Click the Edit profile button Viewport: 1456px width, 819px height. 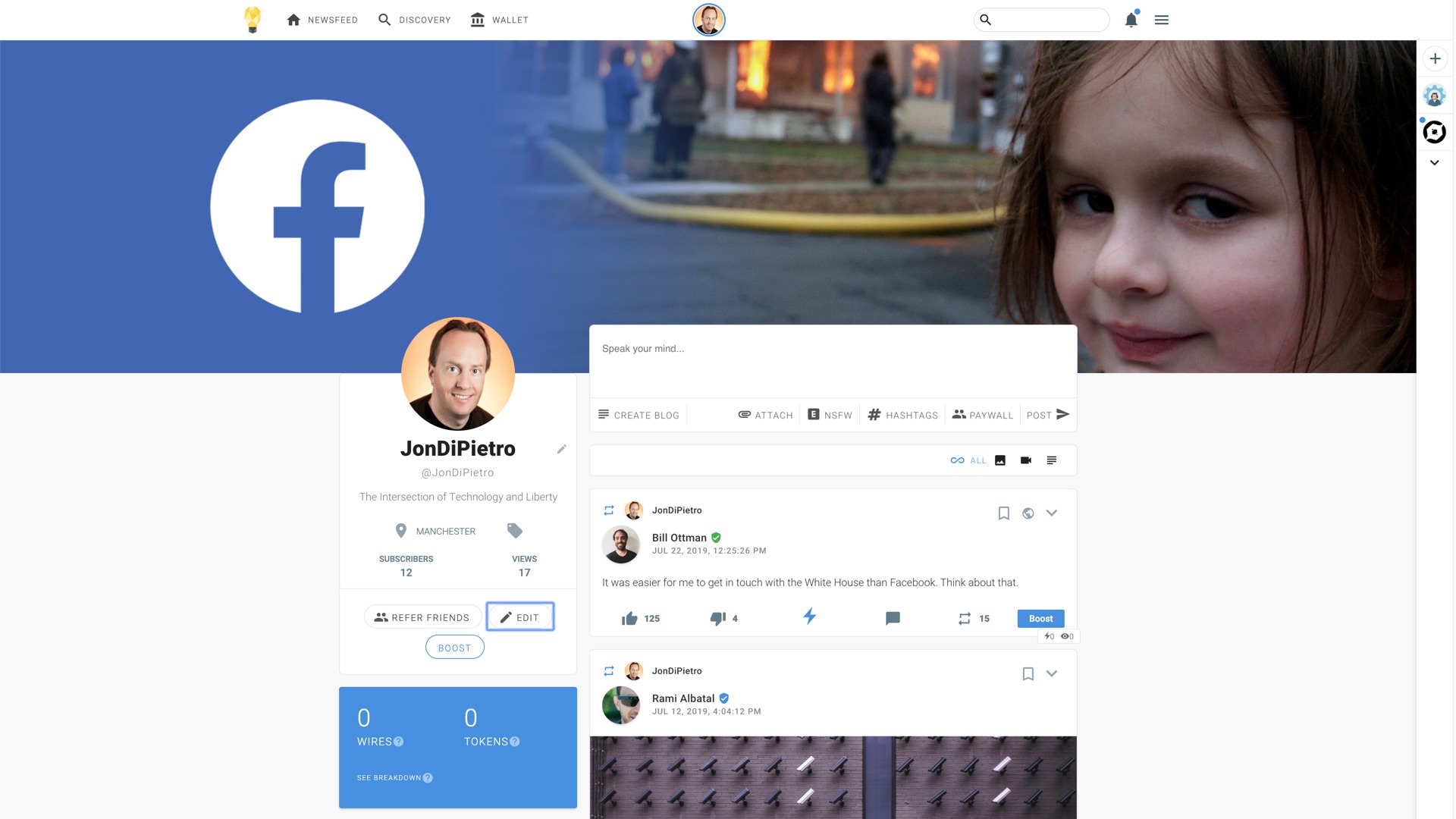520,617
